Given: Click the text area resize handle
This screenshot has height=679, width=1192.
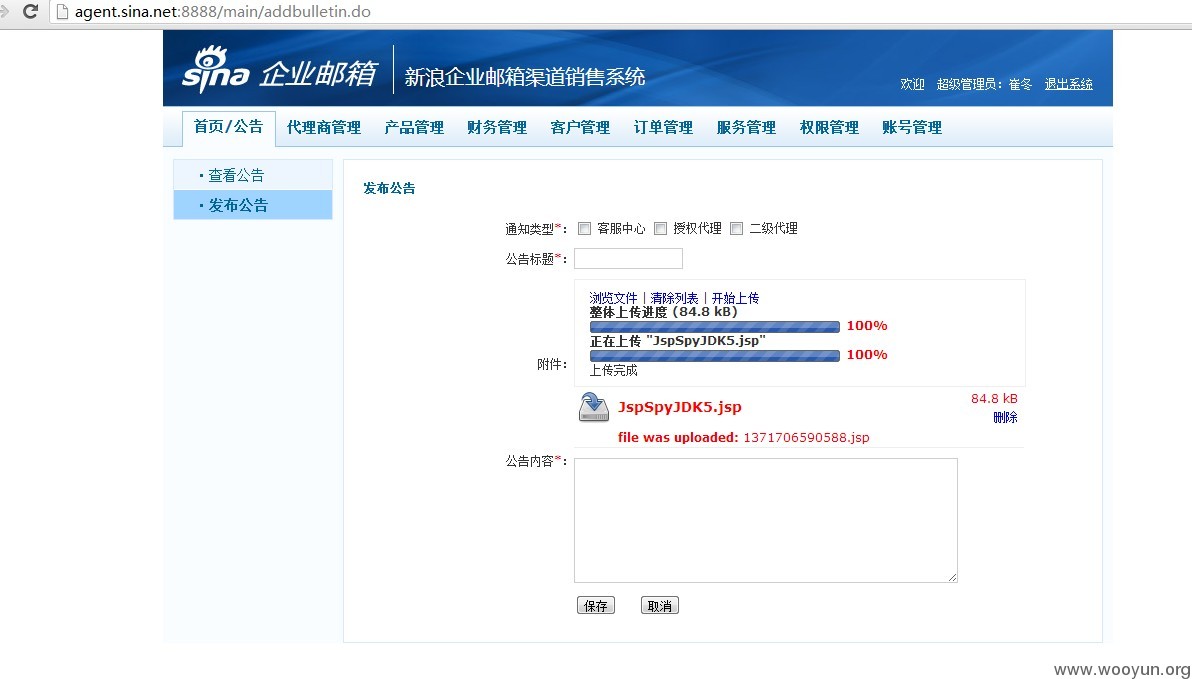Looking at the screenshot, I should (953, 578).
